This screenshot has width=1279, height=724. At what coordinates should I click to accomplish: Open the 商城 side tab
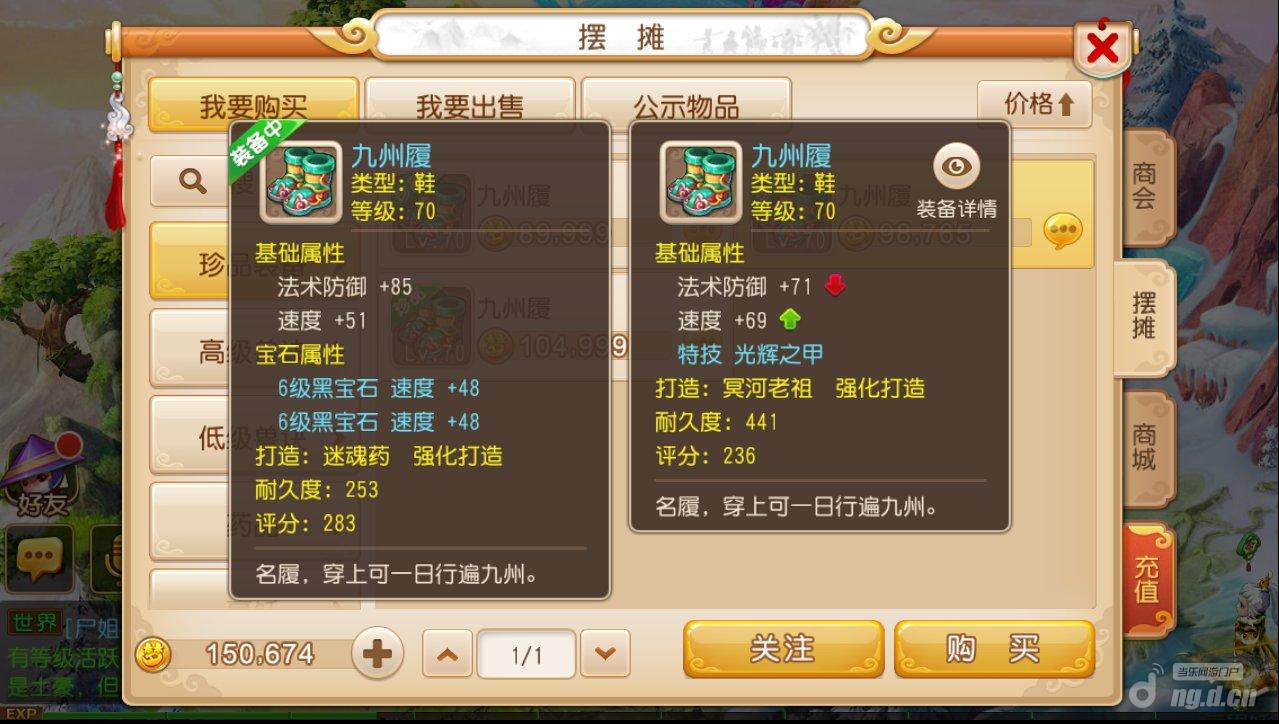pyautogui.click(x=1144, y=448)
